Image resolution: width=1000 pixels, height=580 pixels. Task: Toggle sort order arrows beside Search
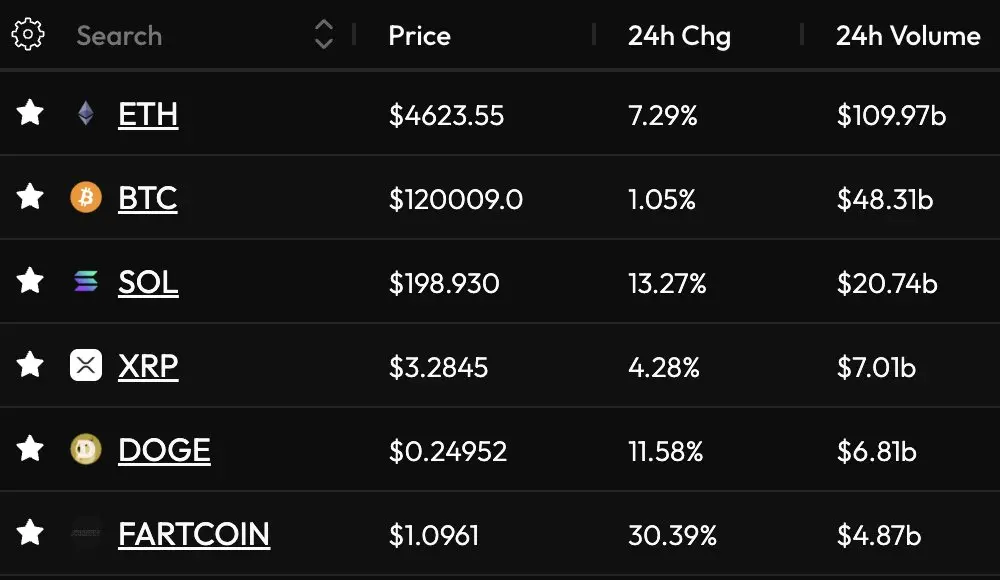coord(324,34)
